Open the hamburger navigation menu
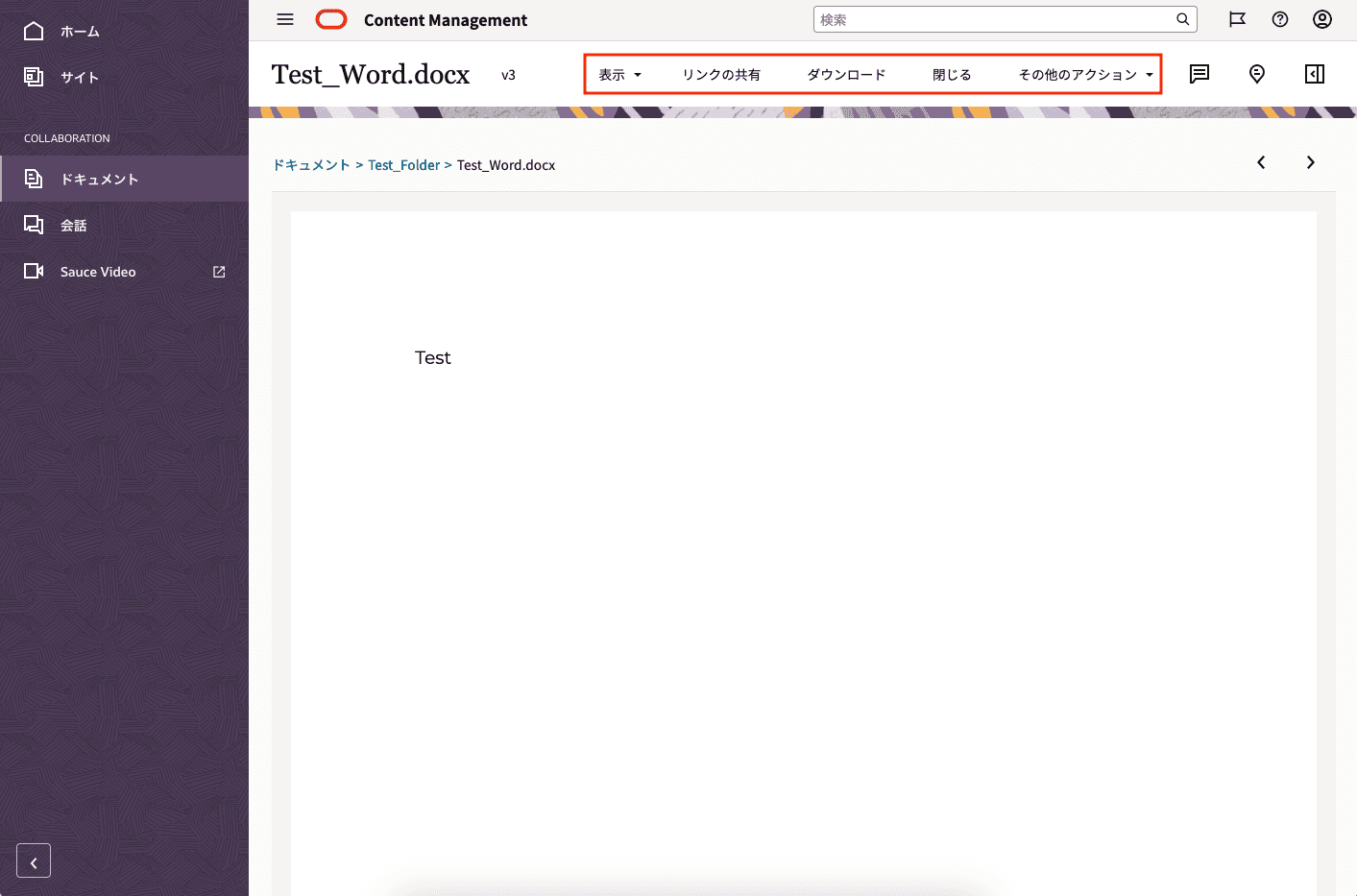Image resolution: width=1357 pixels, height=896 pixels. [285, 19]
